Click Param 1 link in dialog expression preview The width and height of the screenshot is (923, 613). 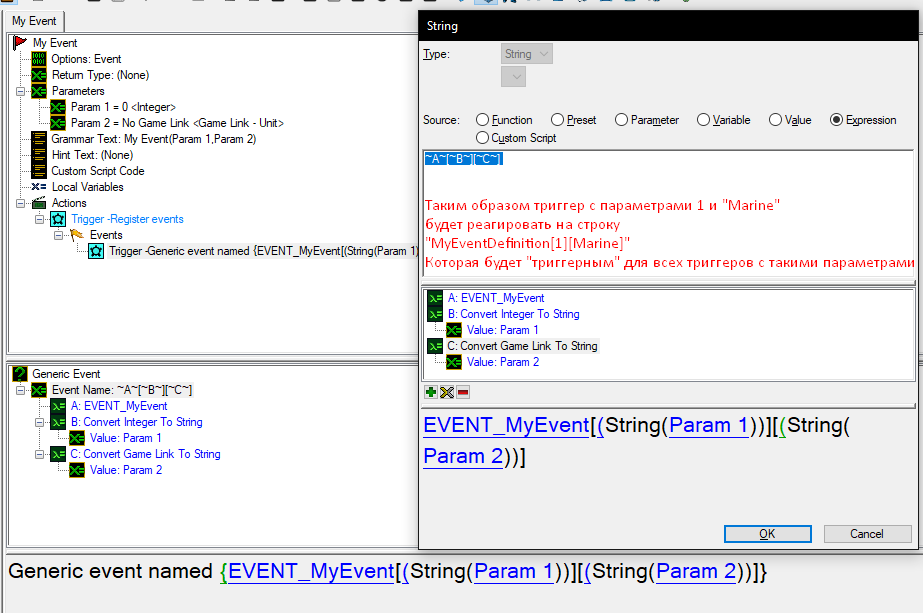[x=708, y=425]
